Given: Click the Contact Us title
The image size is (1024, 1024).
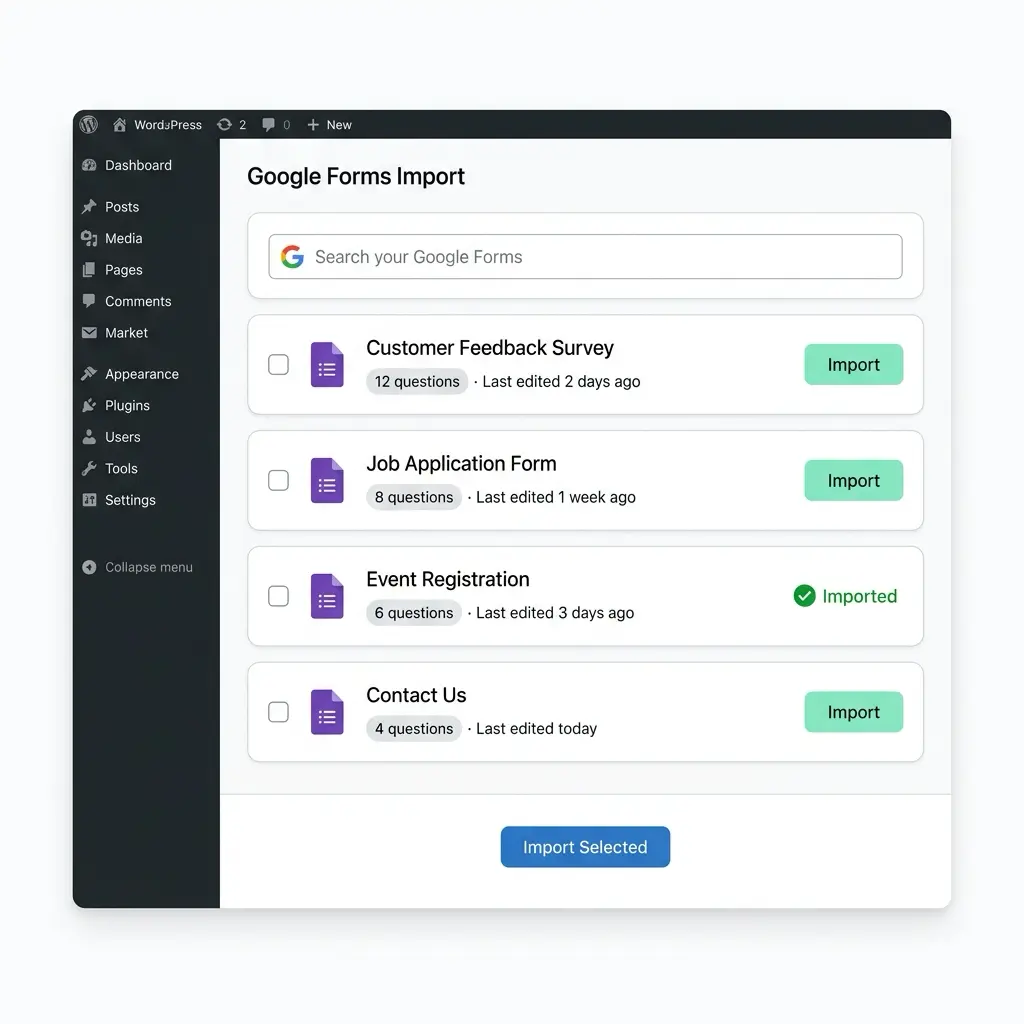Looking at the screenshot, I should tap(416, 695).
